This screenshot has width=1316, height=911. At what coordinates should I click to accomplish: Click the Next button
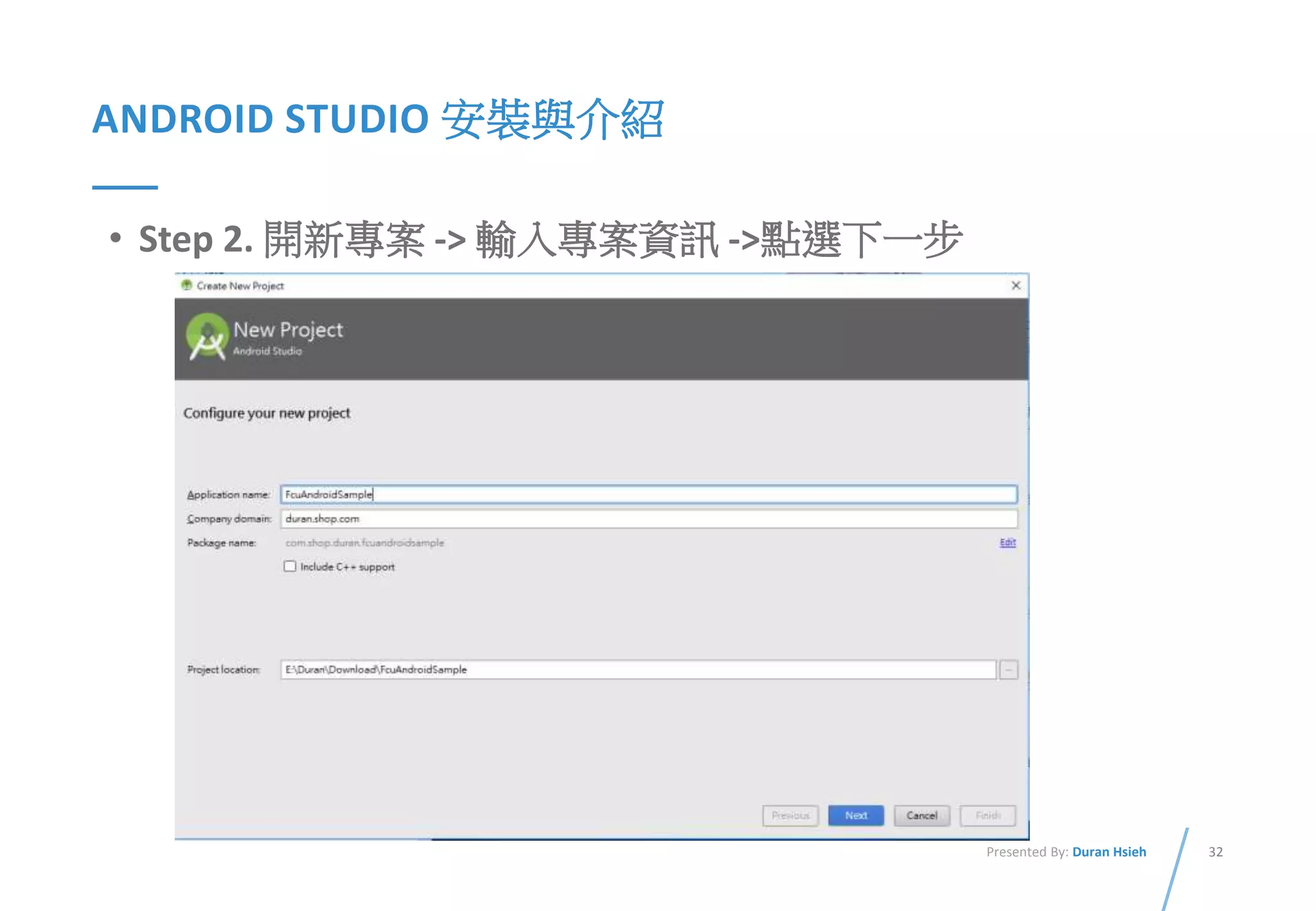pyautogui.click(x=856, y=815)
